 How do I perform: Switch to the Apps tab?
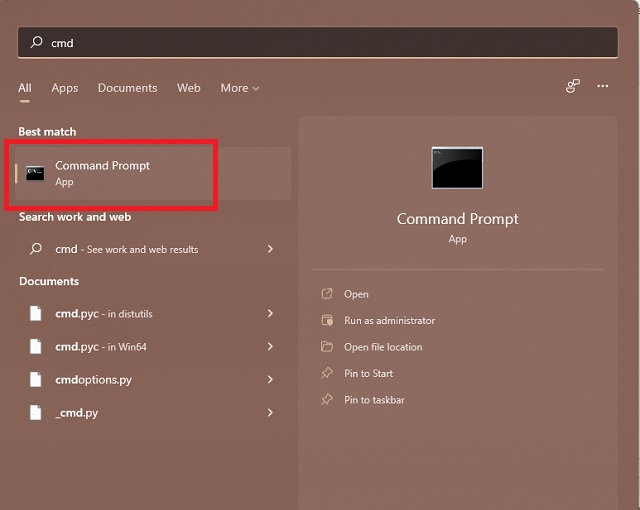[65, 88]
